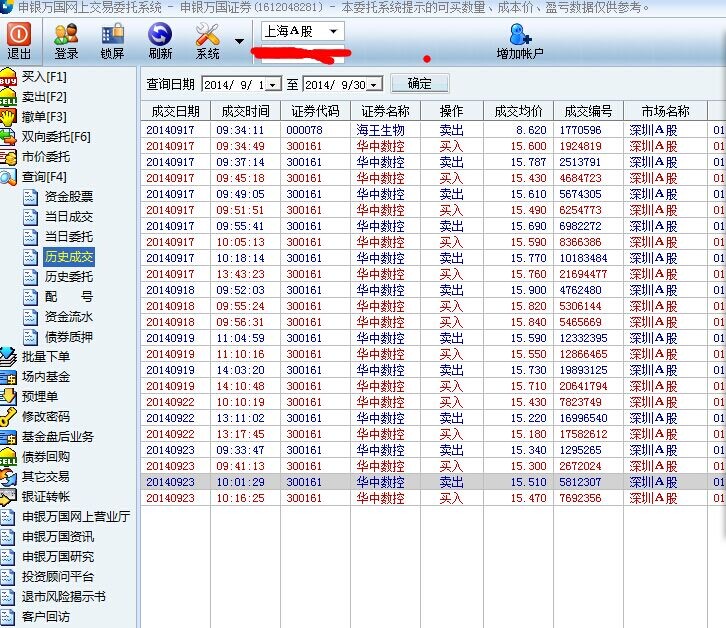Click the time cell 13:43:23

pos(240,274)
